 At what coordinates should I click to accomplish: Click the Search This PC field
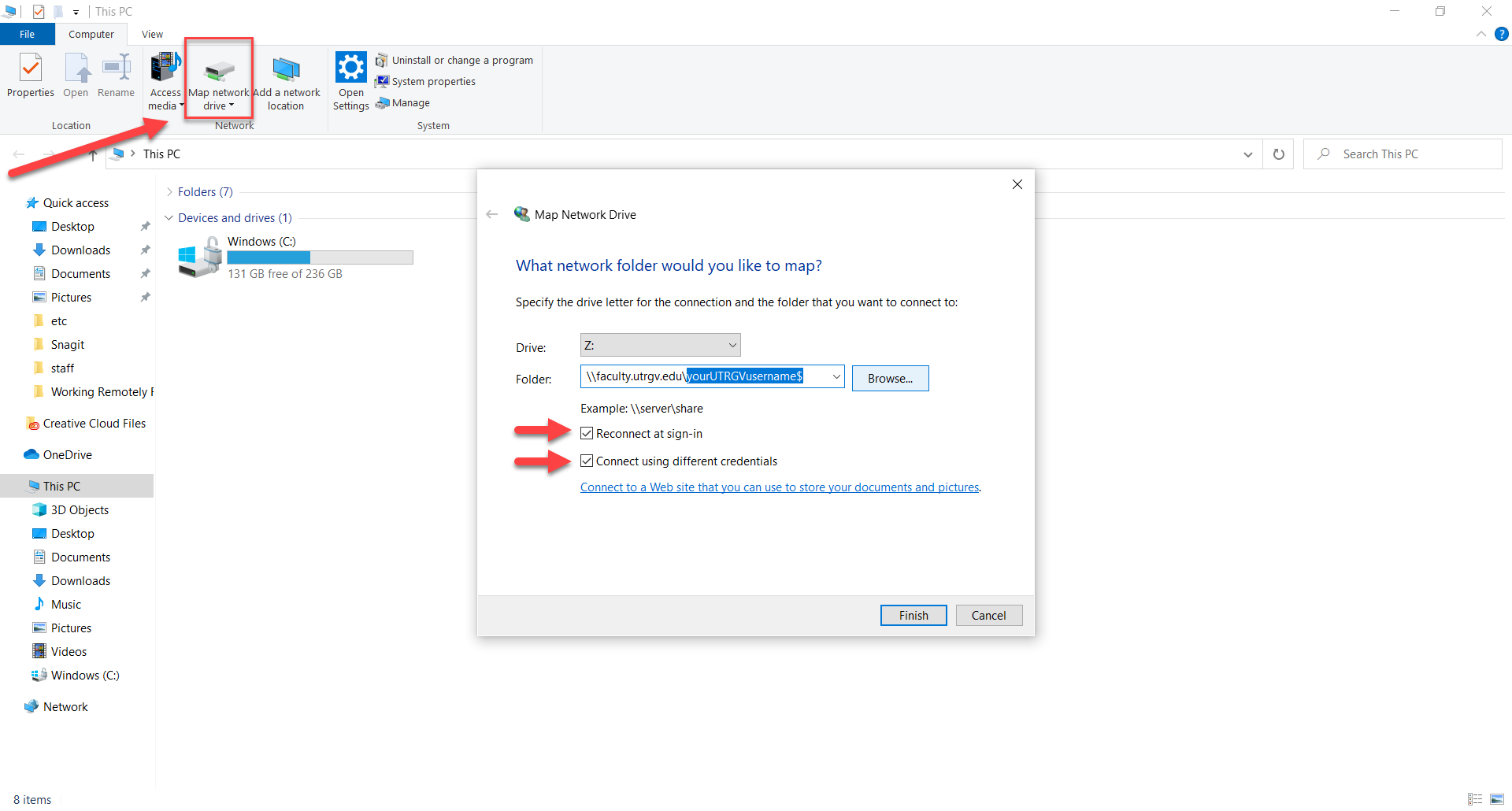click(1410, 154)
